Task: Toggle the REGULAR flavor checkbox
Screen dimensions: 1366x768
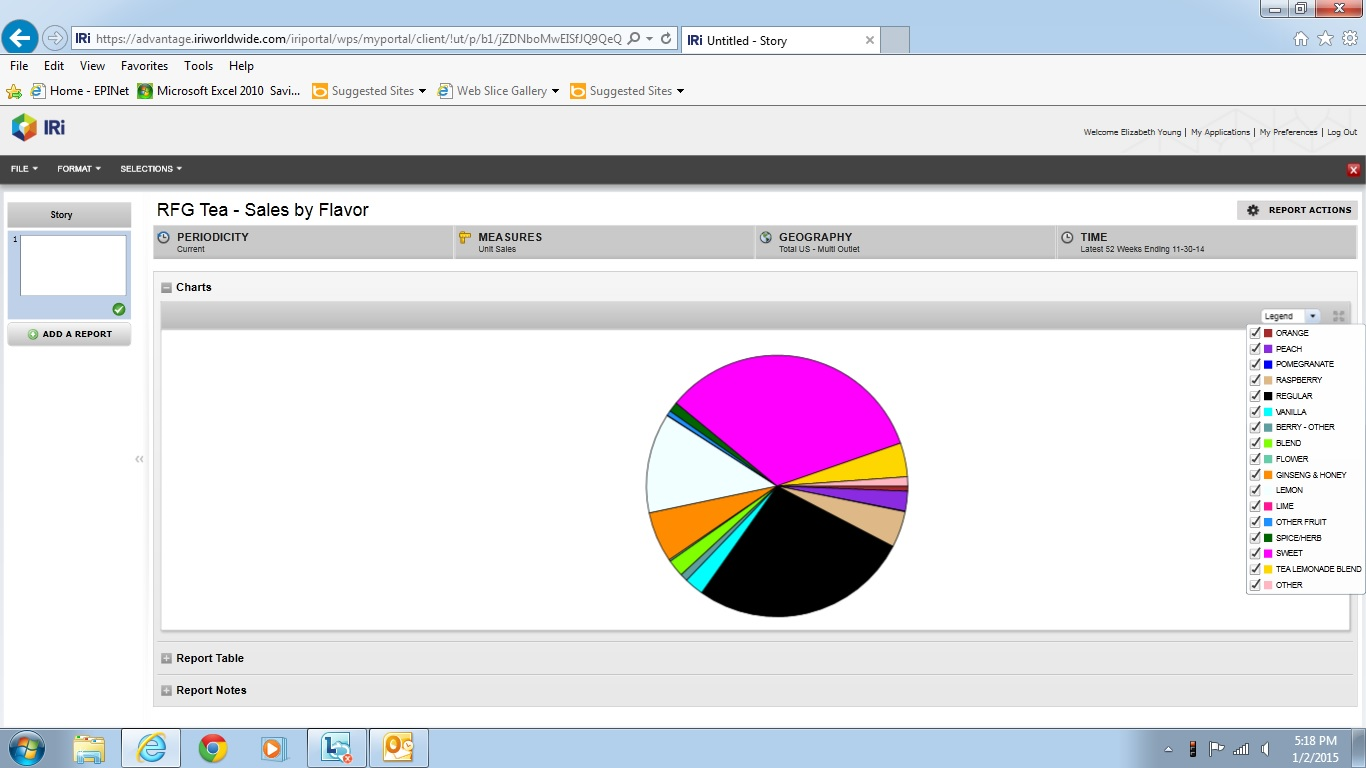Action: click(1255, 396)
